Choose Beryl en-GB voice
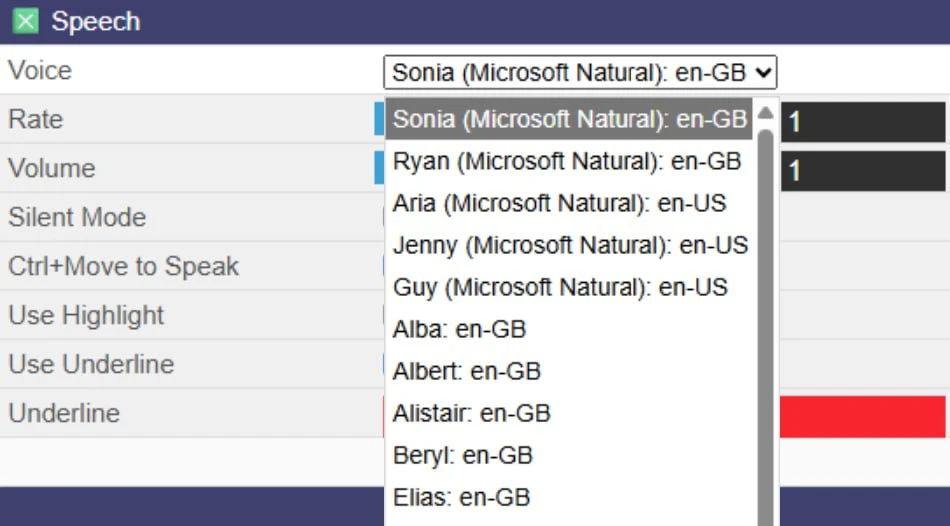Viewport: 950px width, 526px height. point(570,454)
